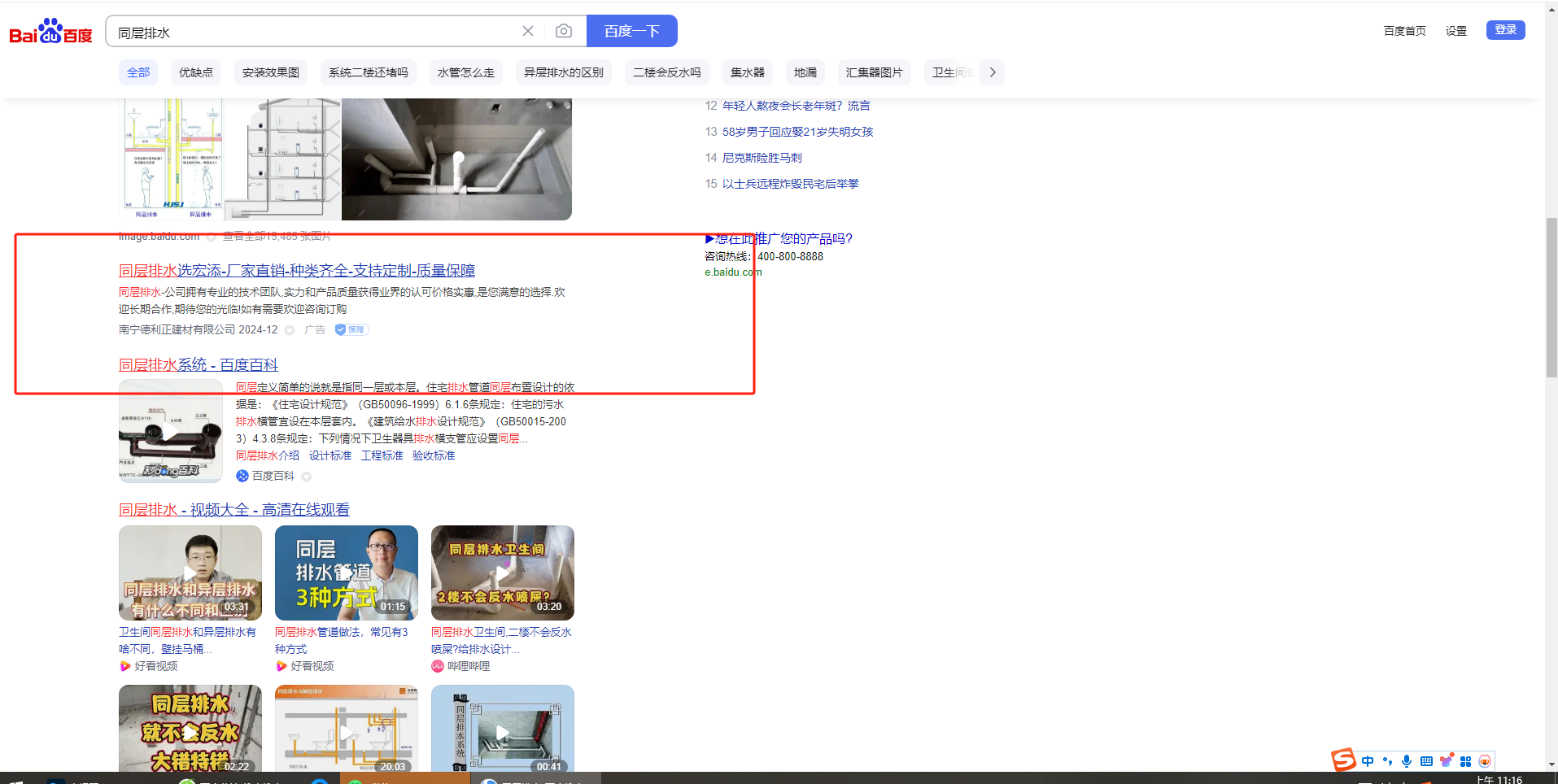Image resolution: width=1558 pixels, height=784 pixels.
Task: Click the blue 登录 login button
Action: (x=1505, y=30)
